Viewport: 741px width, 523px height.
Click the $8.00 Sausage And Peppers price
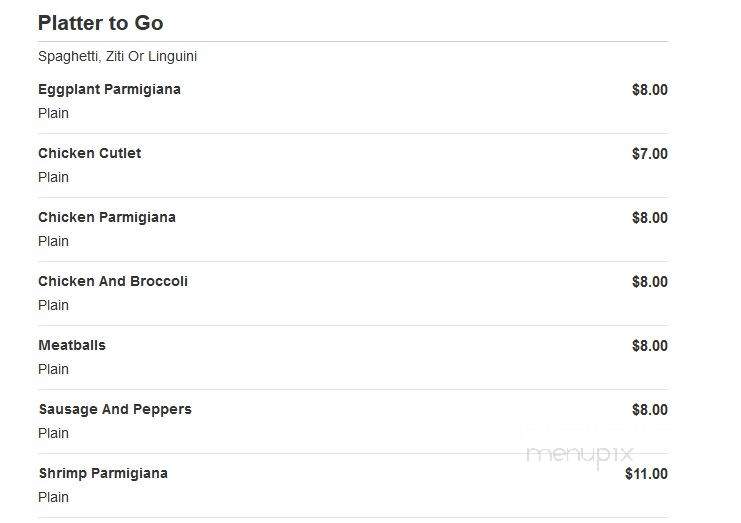point(650,410)
